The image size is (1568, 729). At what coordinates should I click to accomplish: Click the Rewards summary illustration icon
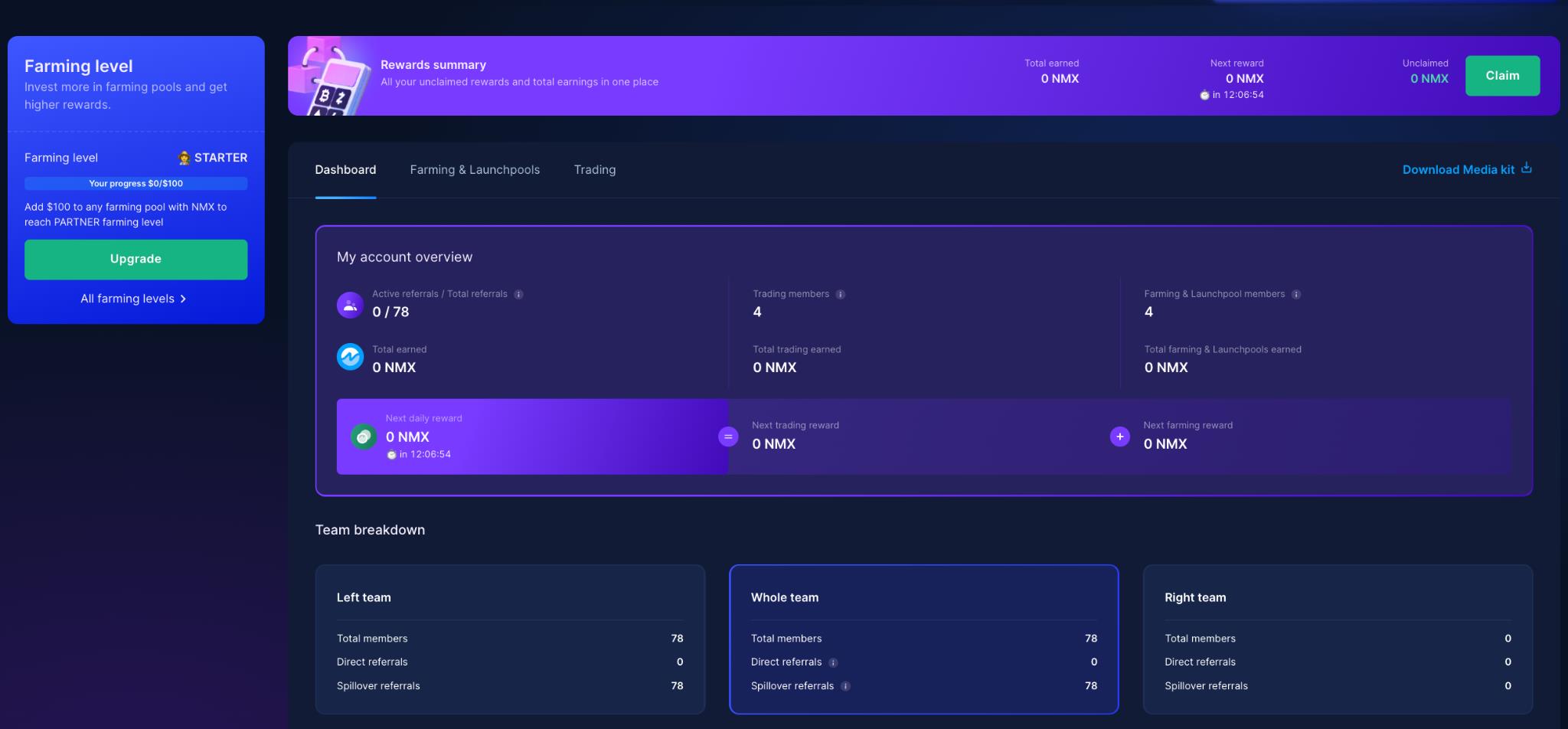[331, 77]
